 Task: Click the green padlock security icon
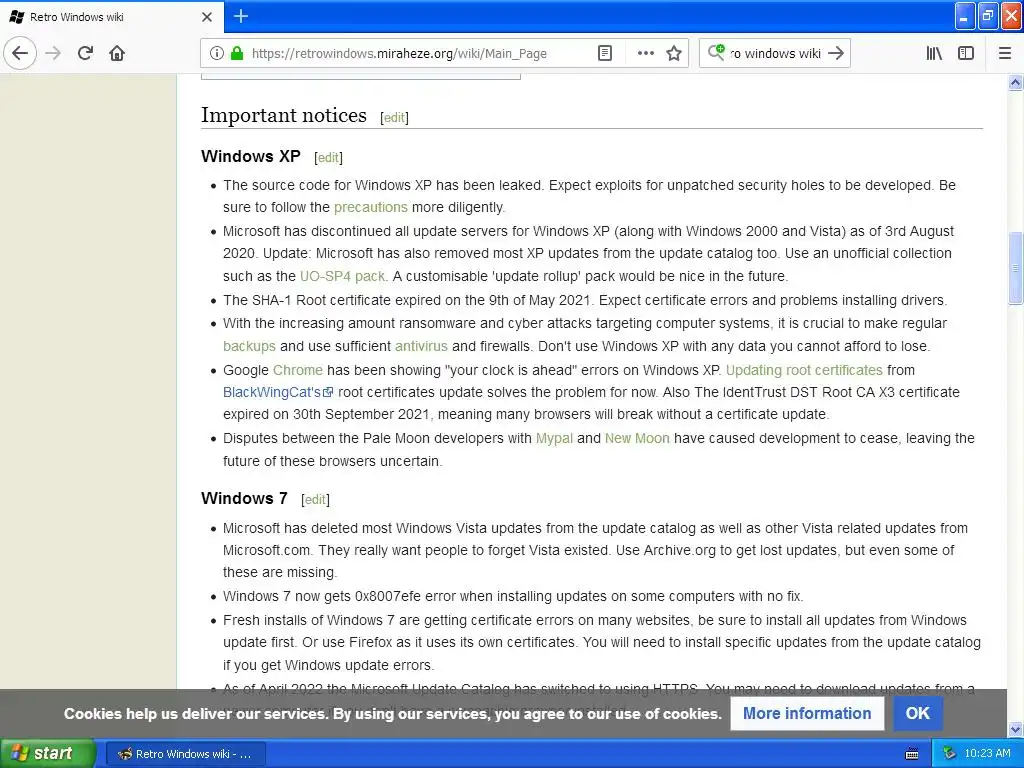click(x=237, y=53)
